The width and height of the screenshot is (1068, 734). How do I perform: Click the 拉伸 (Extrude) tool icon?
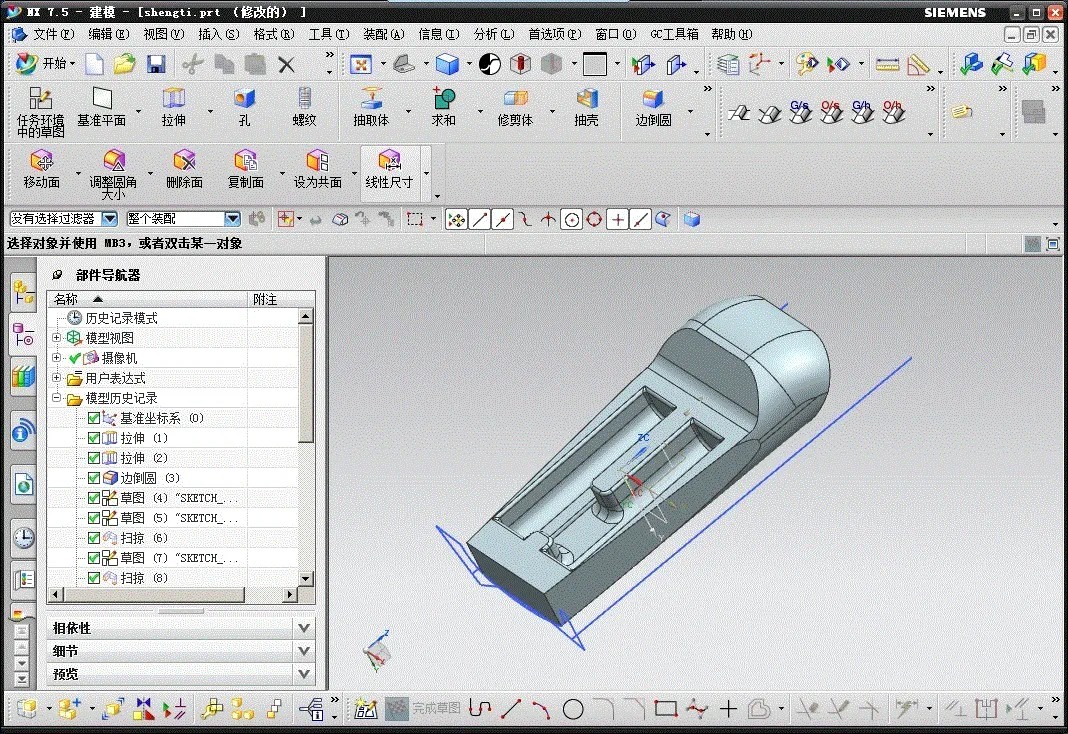174,99
